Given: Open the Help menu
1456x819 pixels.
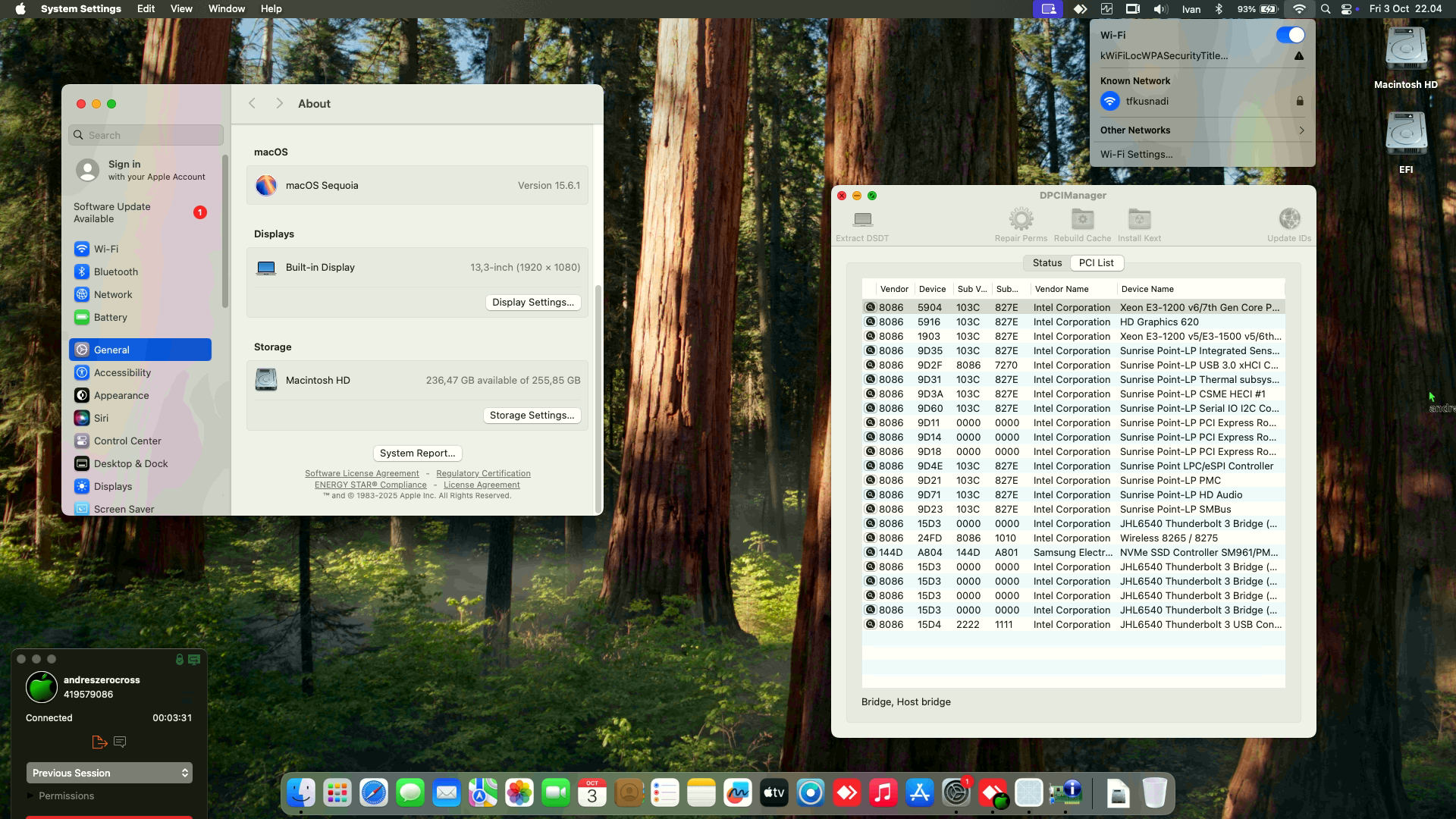Looking at the screenshot, I should pos(271,9).
